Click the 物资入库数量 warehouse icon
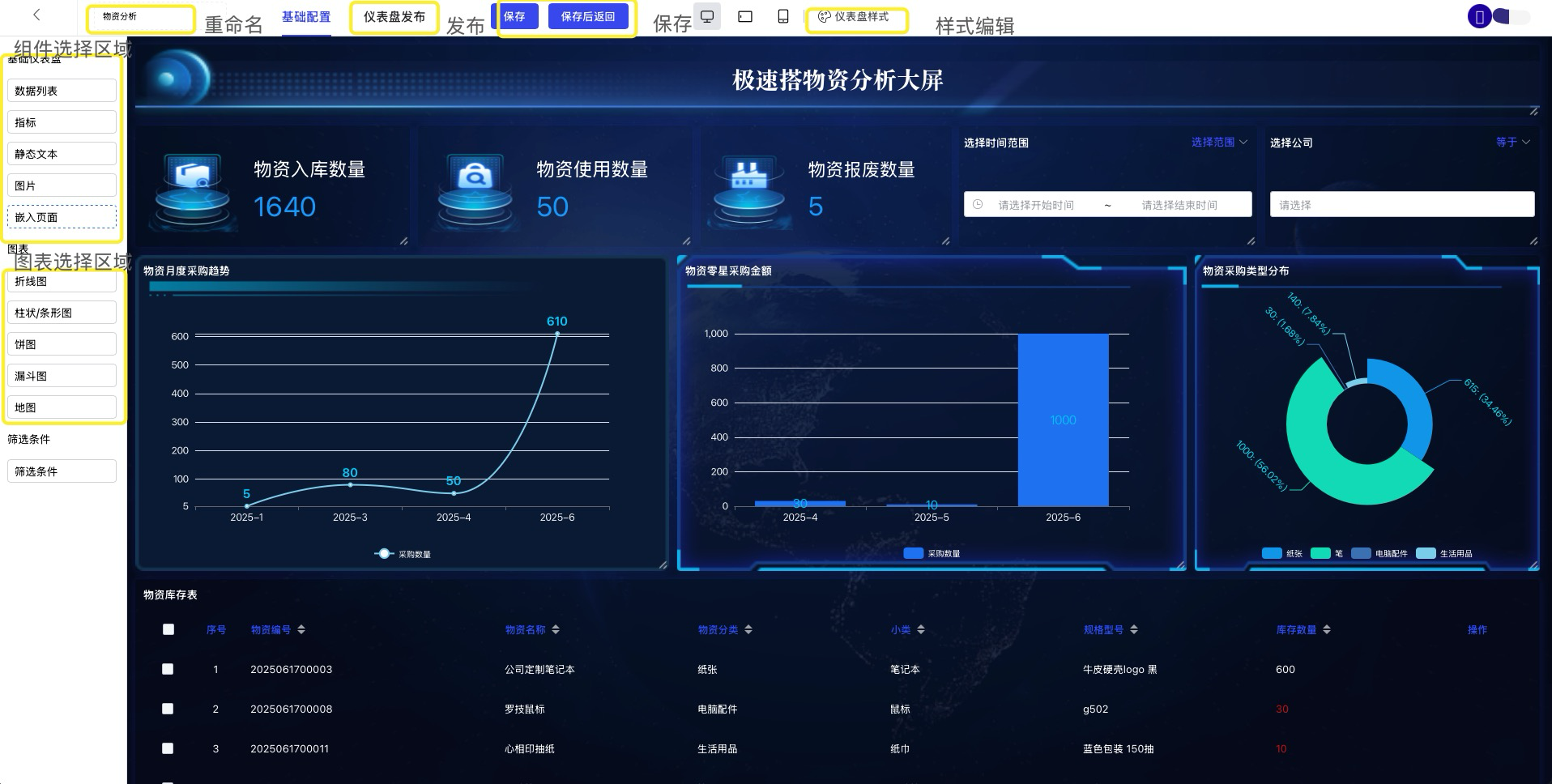The image size is (1552, 784). (193, 188)
